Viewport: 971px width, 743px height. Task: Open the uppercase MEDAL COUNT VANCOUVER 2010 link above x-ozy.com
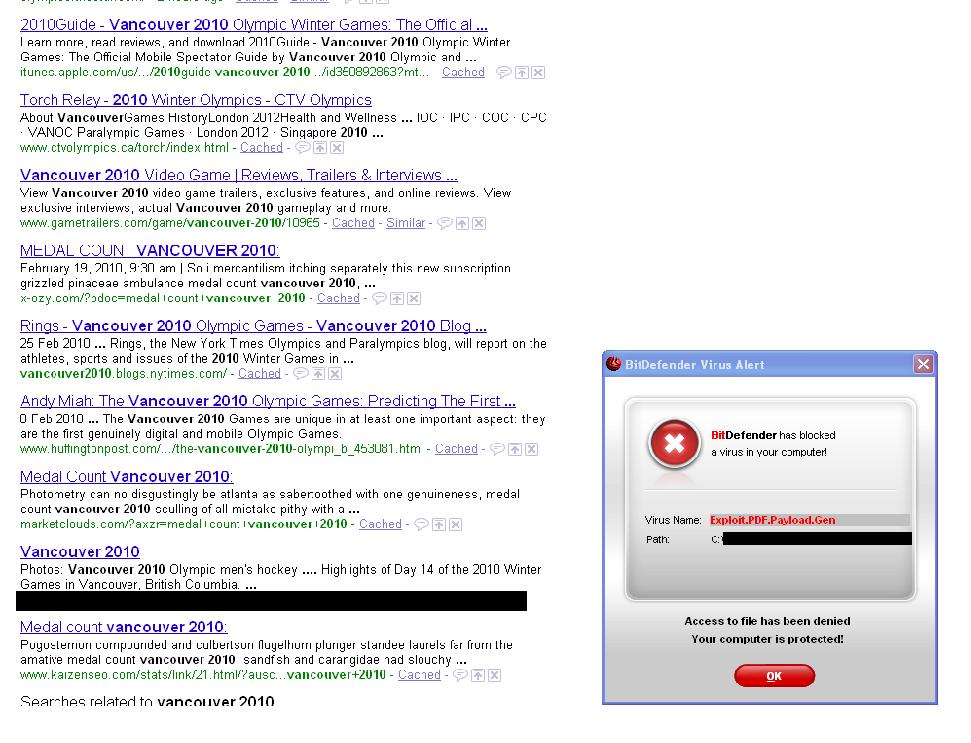pos(150,250)
